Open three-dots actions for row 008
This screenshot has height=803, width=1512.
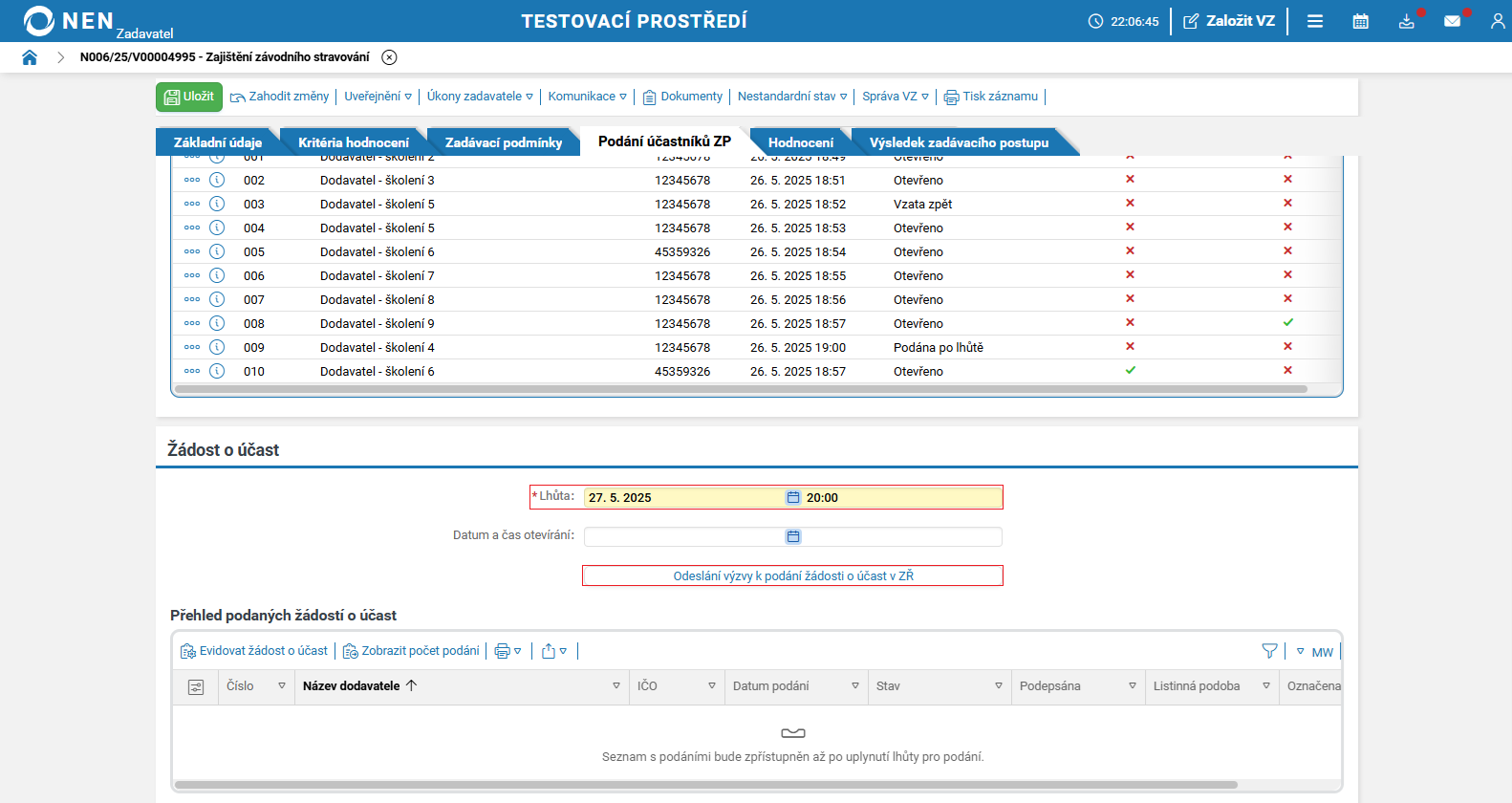192,323
